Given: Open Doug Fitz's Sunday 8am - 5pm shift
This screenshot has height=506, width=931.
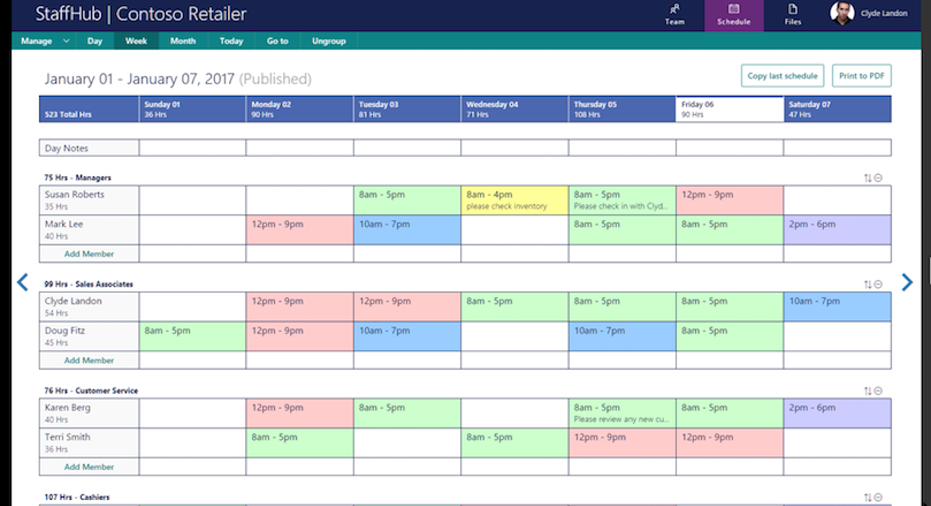Looking at the screenshot, I should (192, 336).
